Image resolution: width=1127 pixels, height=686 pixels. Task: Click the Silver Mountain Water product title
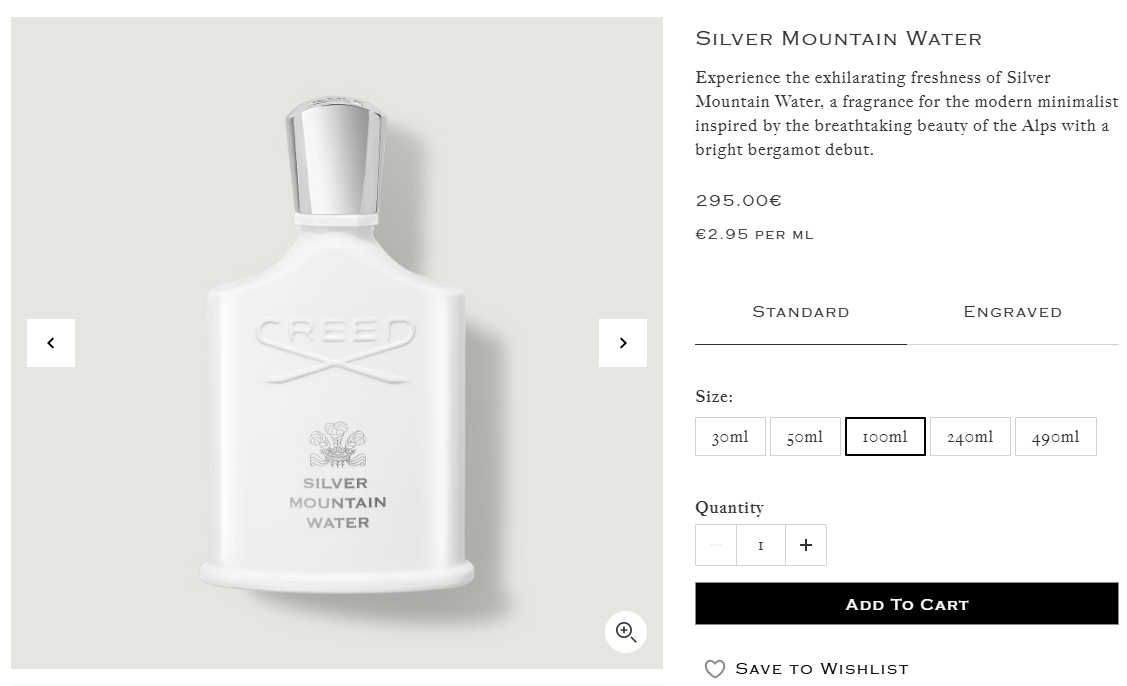pos(838,38)
